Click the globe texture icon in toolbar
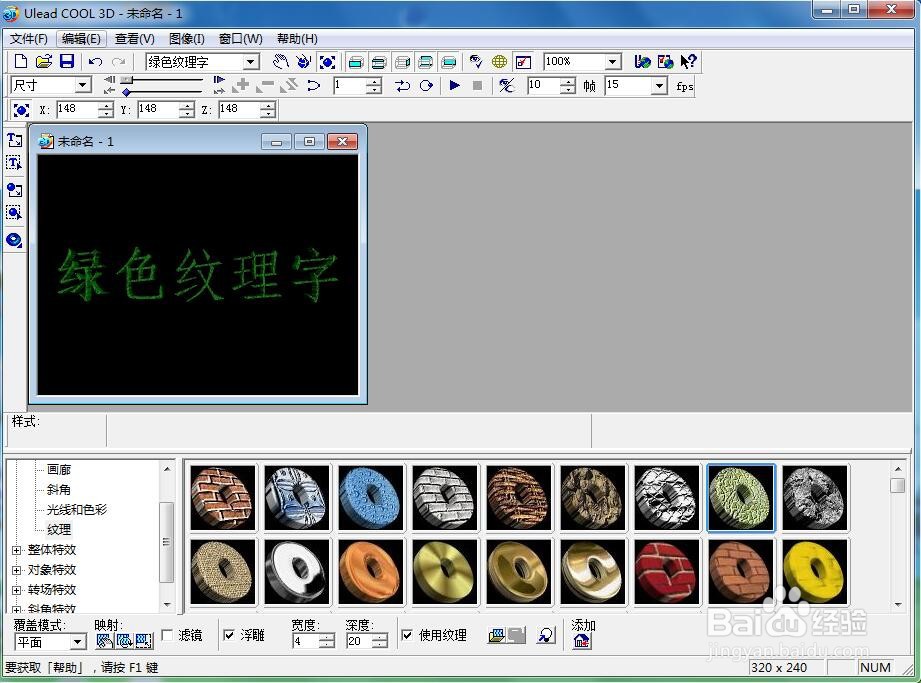 tap(499, 61)
